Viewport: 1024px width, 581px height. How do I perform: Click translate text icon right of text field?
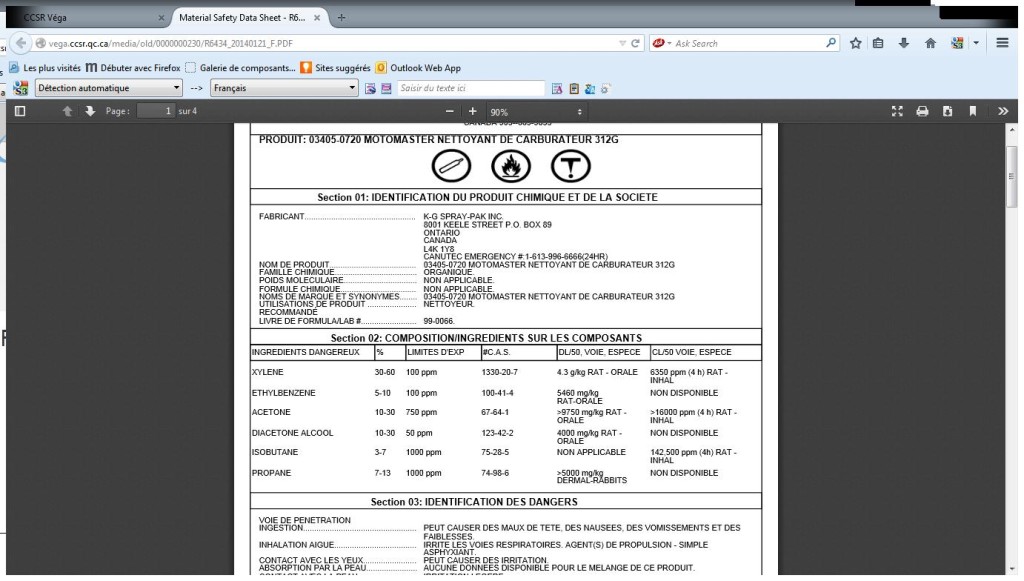557,89
